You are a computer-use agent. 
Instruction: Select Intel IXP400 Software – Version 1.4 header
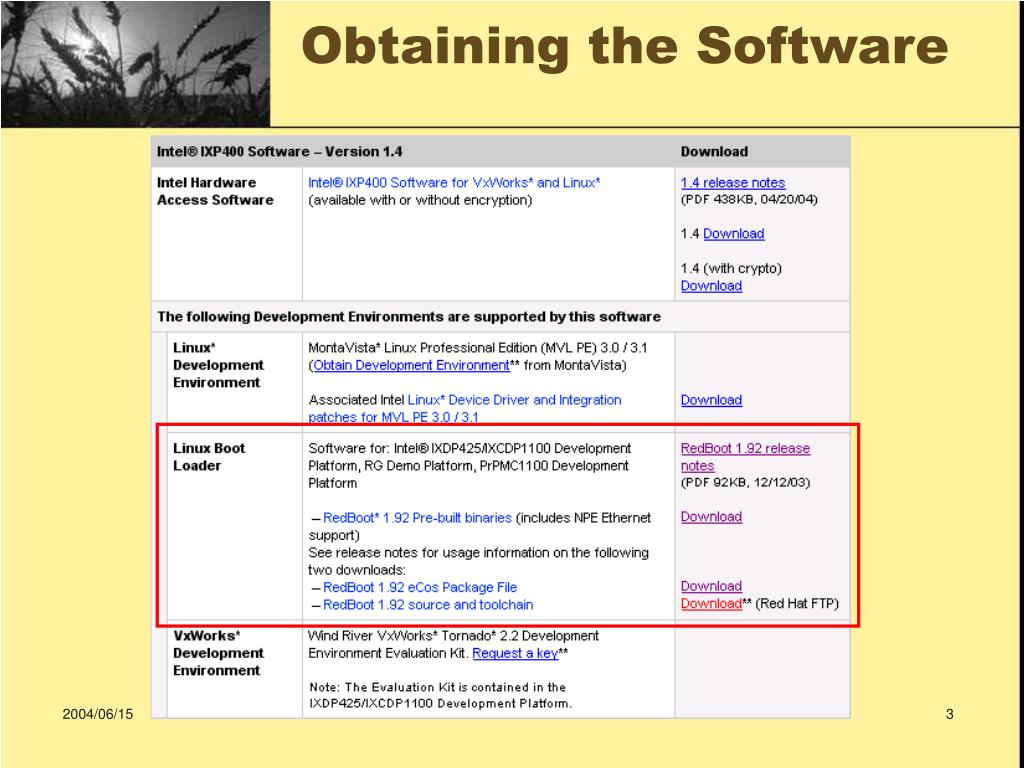[280, 152]
